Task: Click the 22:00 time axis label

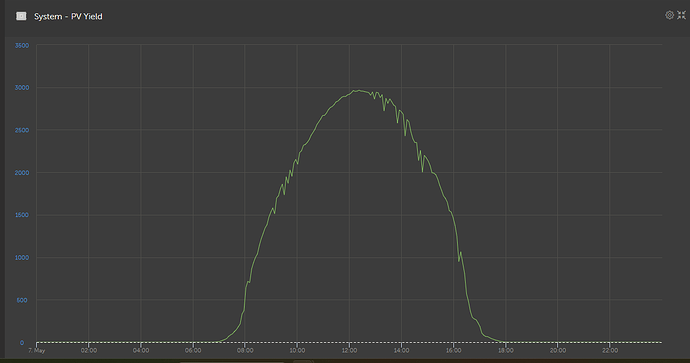Action: click(x=610, y=350)
